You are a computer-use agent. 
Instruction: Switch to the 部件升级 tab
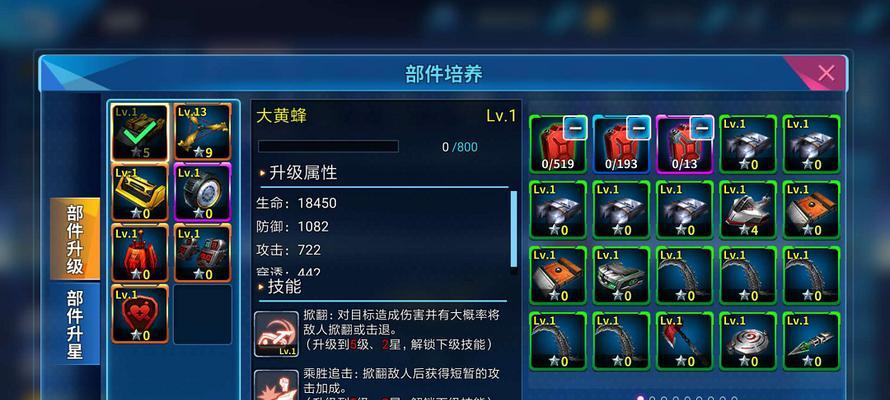[75, 239]
